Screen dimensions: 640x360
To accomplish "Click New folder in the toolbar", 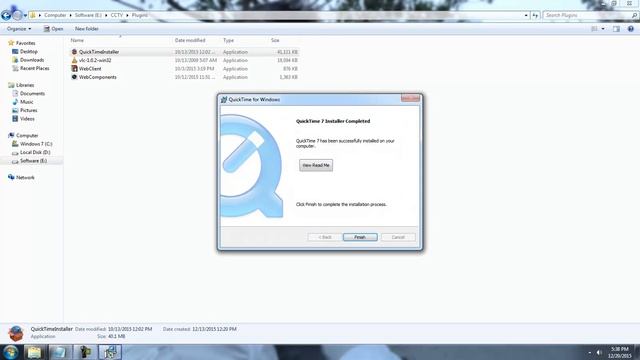I will point(87,29).
